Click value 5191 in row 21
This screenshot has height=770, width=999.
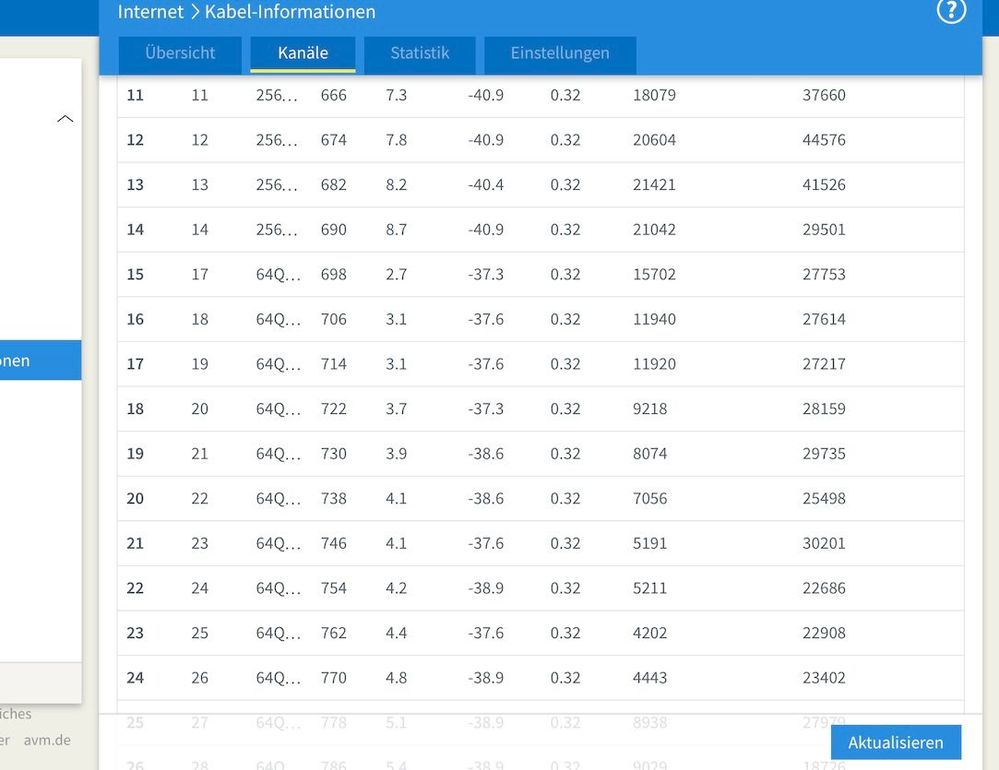point(650,543)
